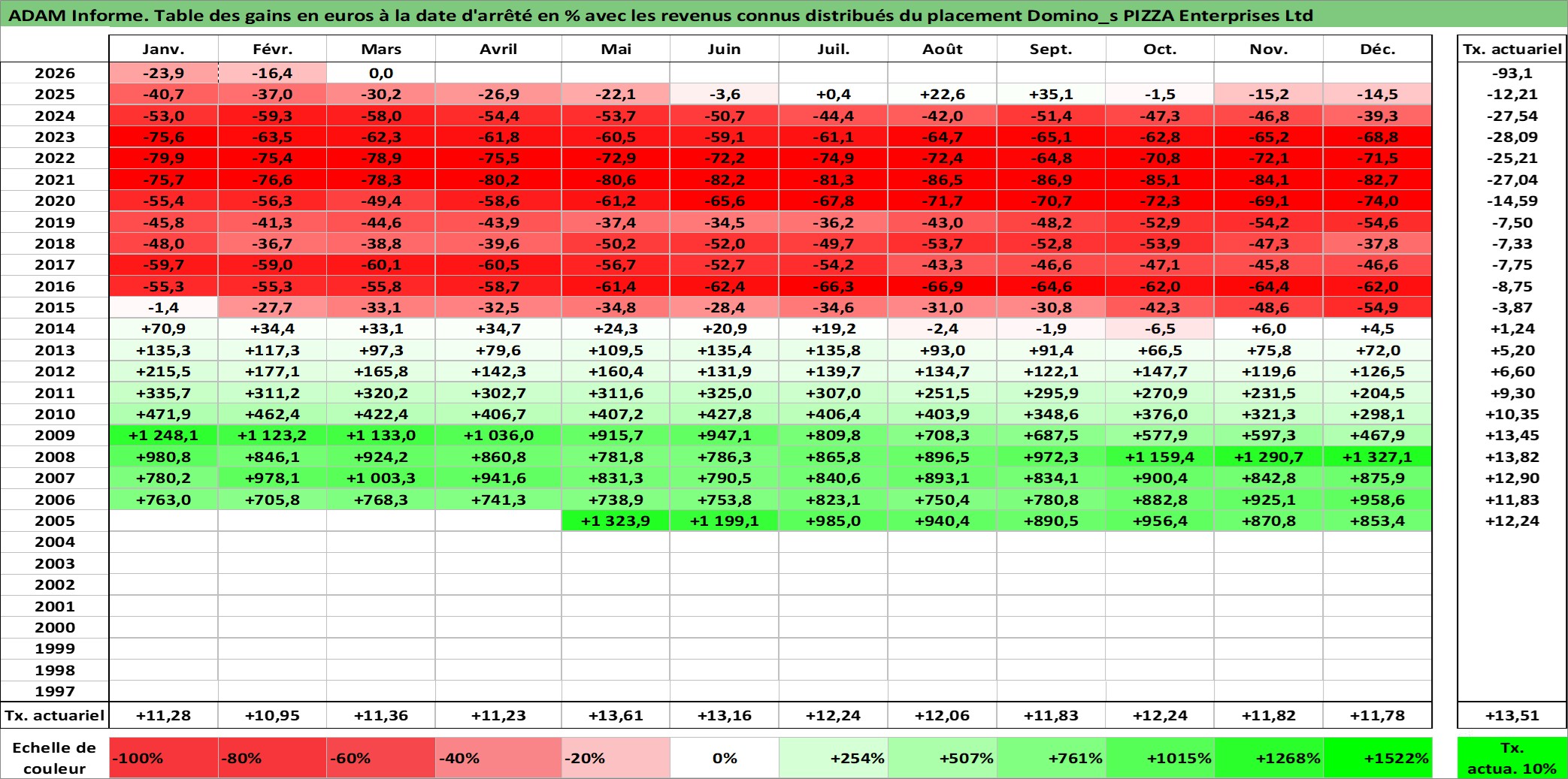Click the 2015 row label

pos(55,307)
